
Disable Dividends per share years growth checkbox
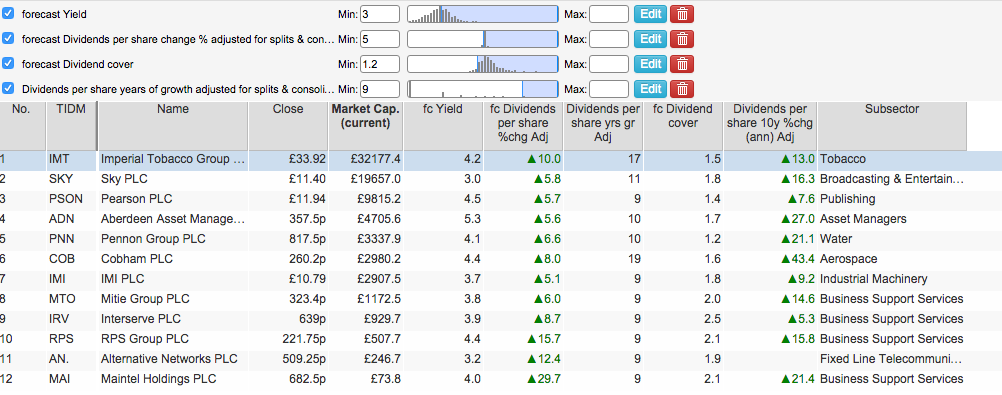point(8,88)
